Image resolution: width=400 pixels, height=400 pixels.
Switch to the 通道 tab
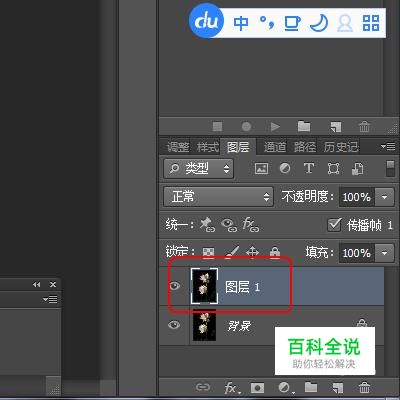275,147
